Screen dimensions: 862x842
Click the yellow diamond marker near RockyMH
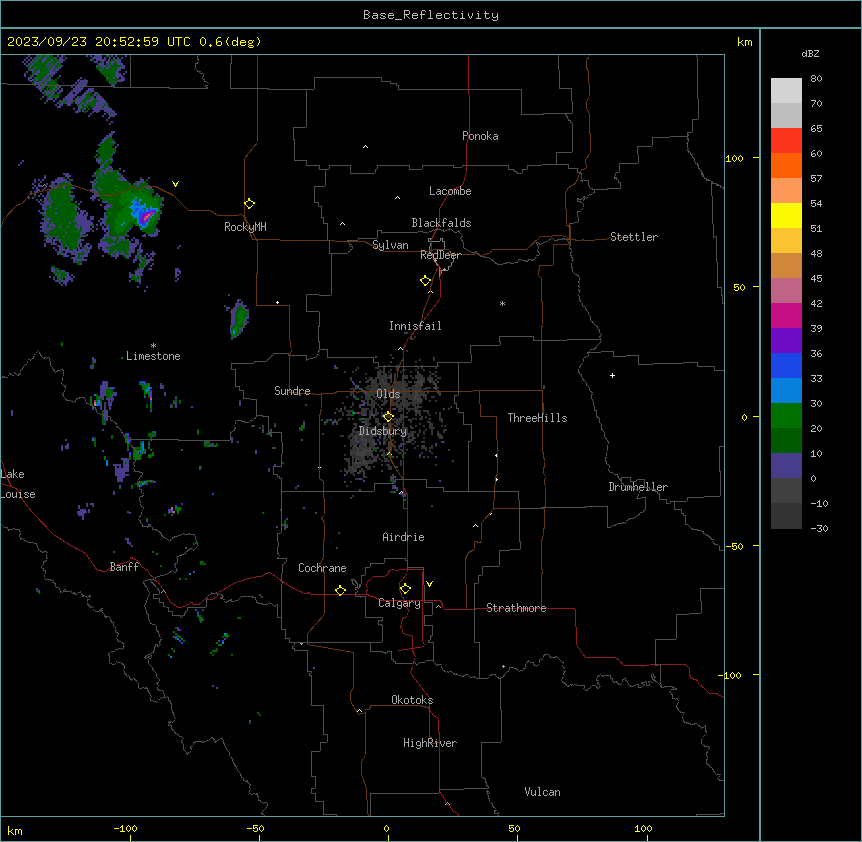pyautogui.click(x=250, y=204)
